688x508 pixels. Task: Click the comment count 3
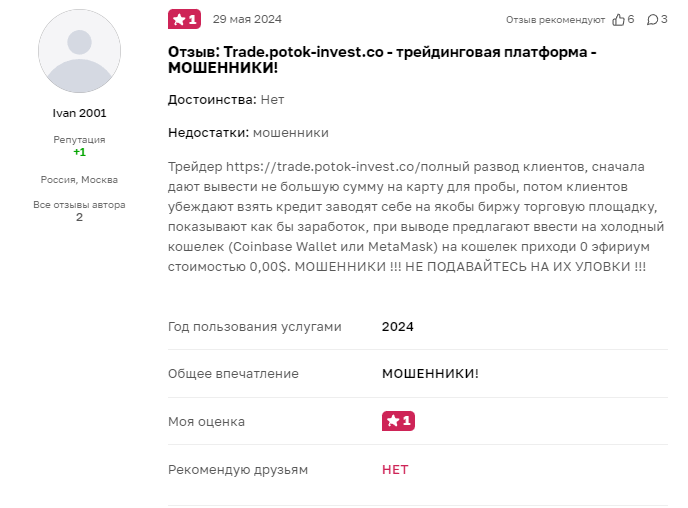pos(664,19)
